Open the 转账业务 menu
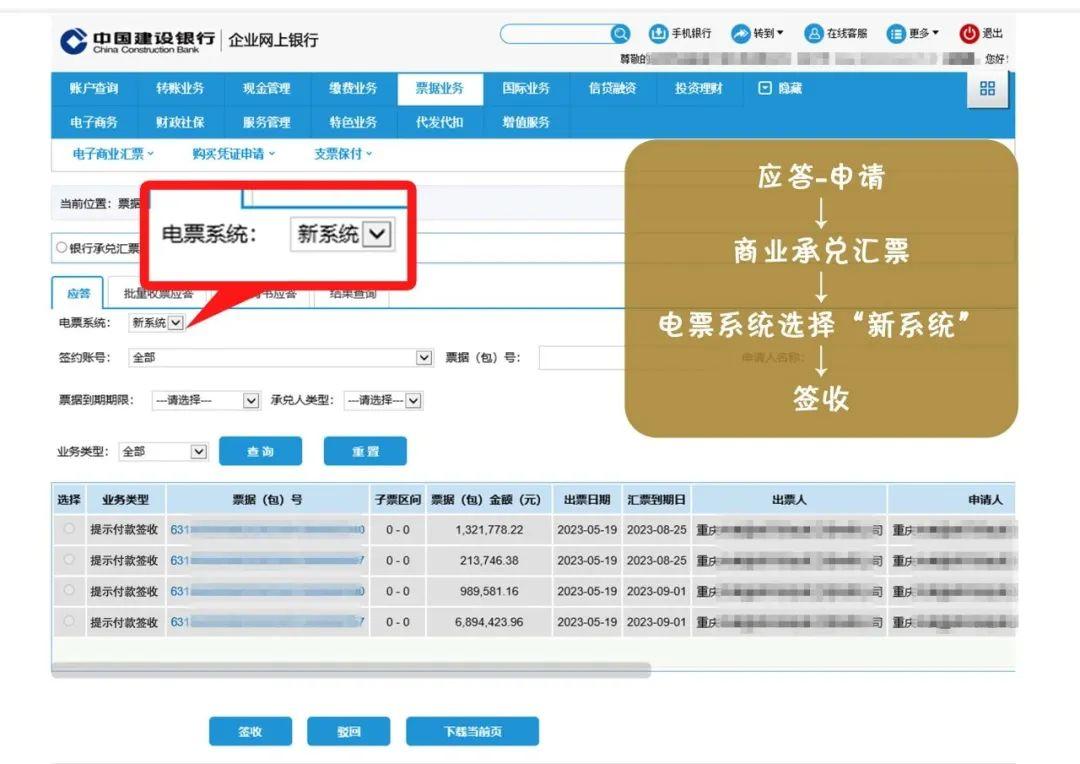1080x764 pixels. tap(180, 88)
